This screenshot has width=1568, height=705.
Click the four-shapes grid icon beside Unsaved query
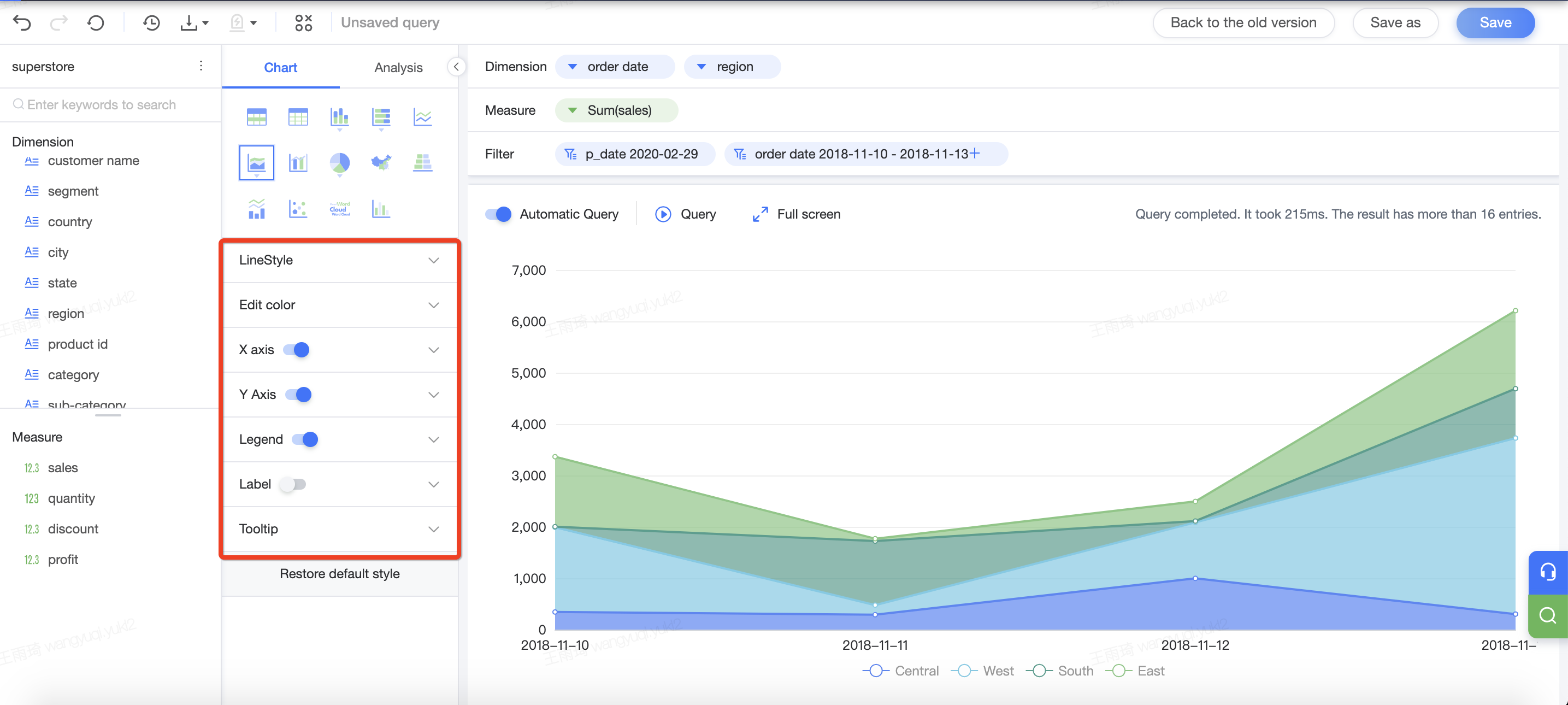(303, 23)
